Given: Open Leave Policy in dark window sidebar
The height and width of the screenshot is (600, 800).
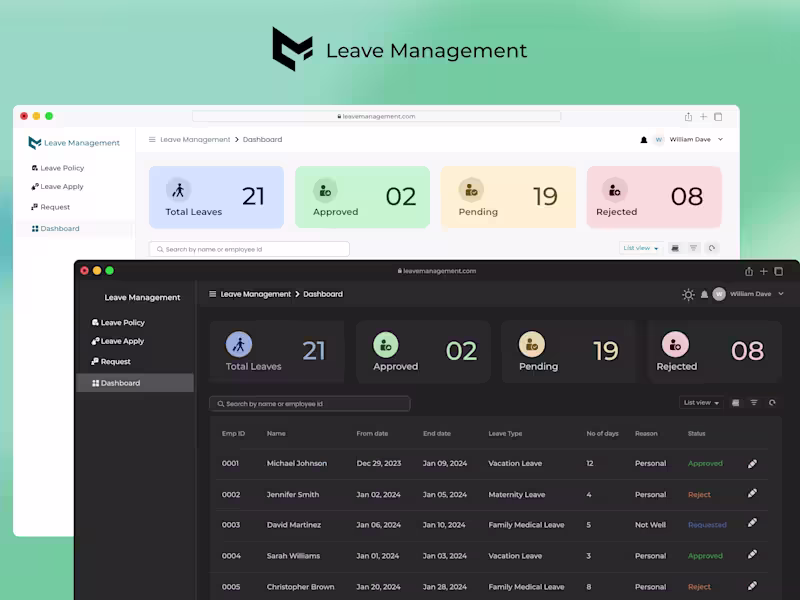Looking at the screenshot, I should 118,322.
